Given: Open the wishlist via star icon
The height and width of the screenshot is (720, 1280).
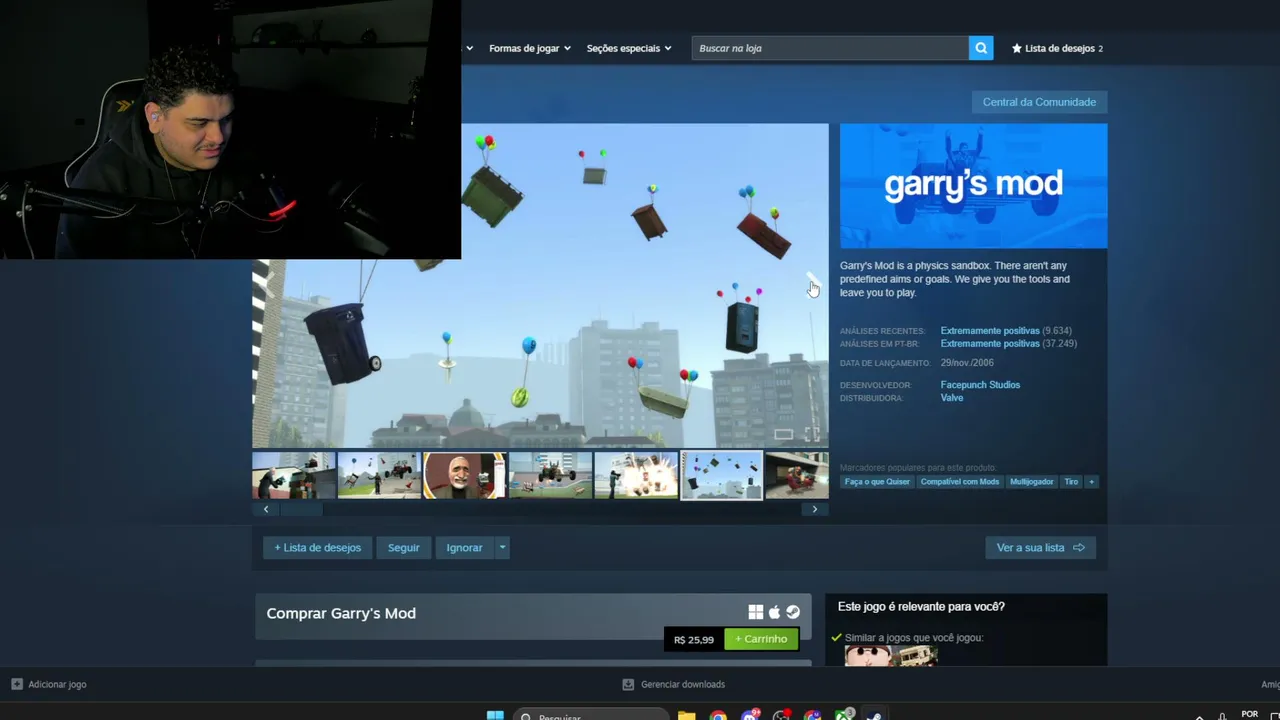Looking at the screenshot, I should [1017, 48].
